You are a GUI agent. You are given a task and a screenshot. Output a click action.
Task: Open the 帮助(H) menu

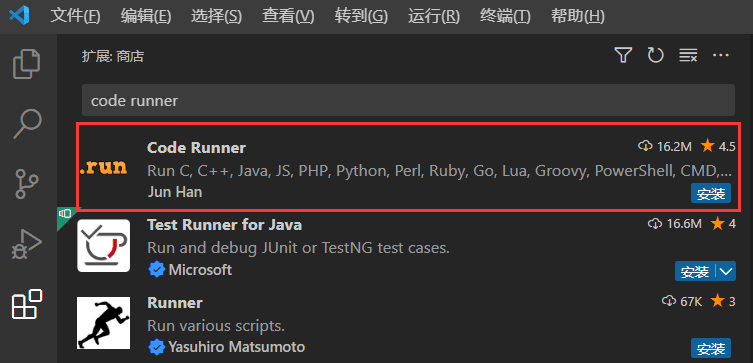point(578,17)
